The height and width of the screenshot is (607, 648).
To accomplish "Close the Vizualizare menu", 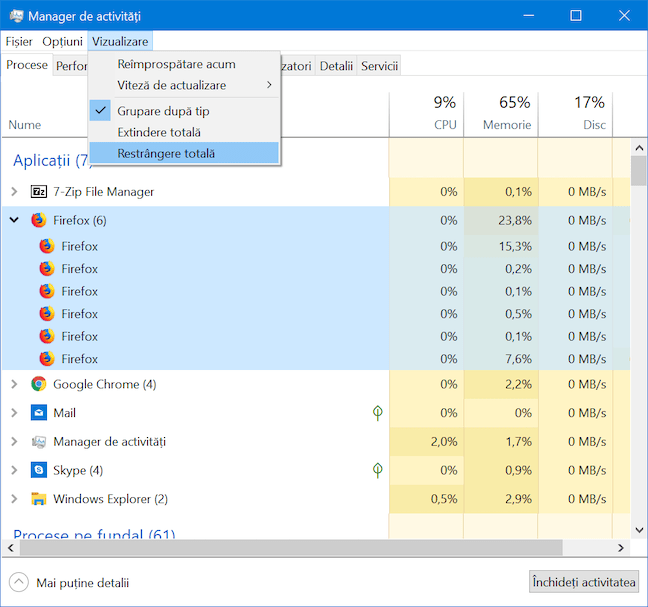I will (120, 42).
